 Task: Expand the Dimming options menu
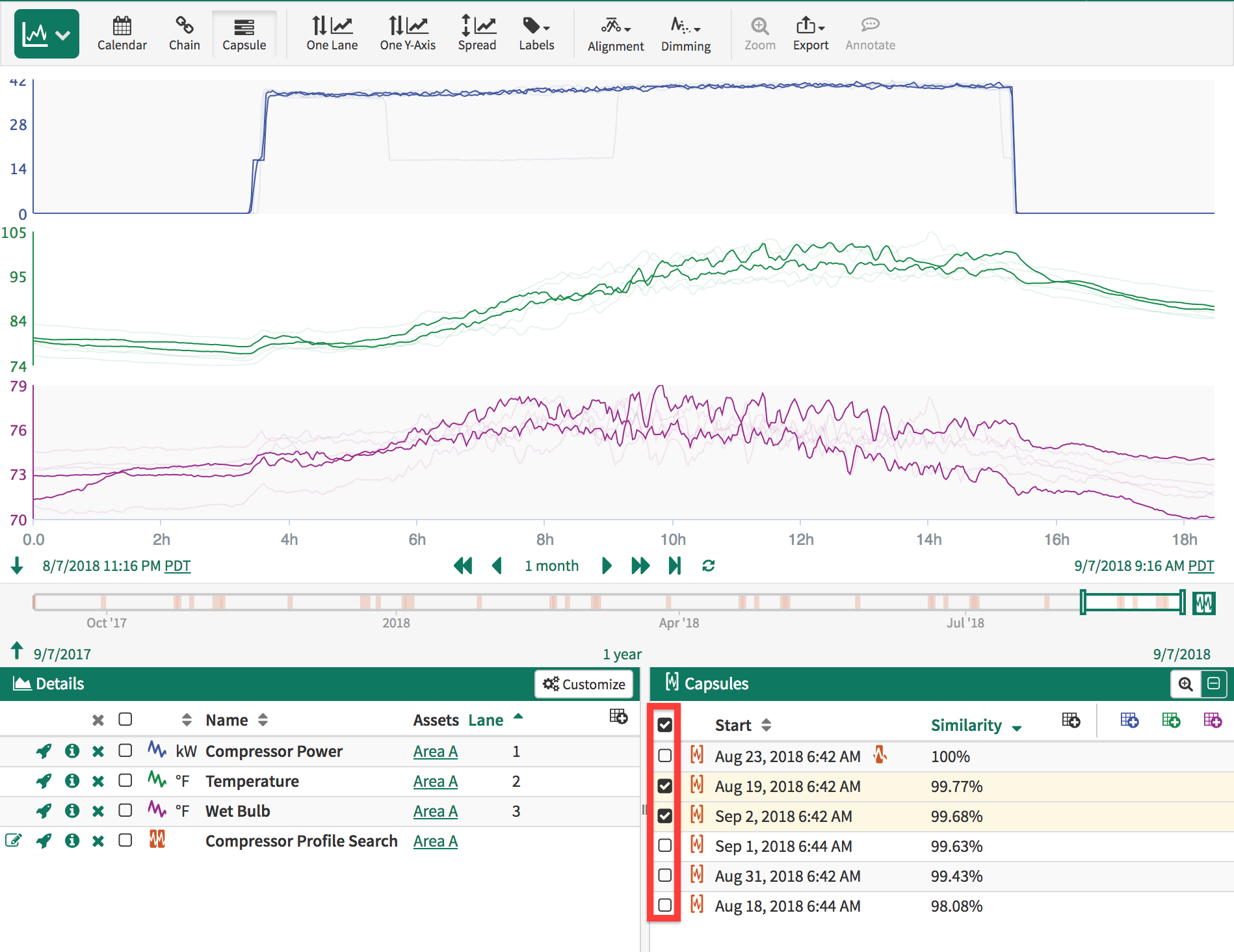click(685, 34)
